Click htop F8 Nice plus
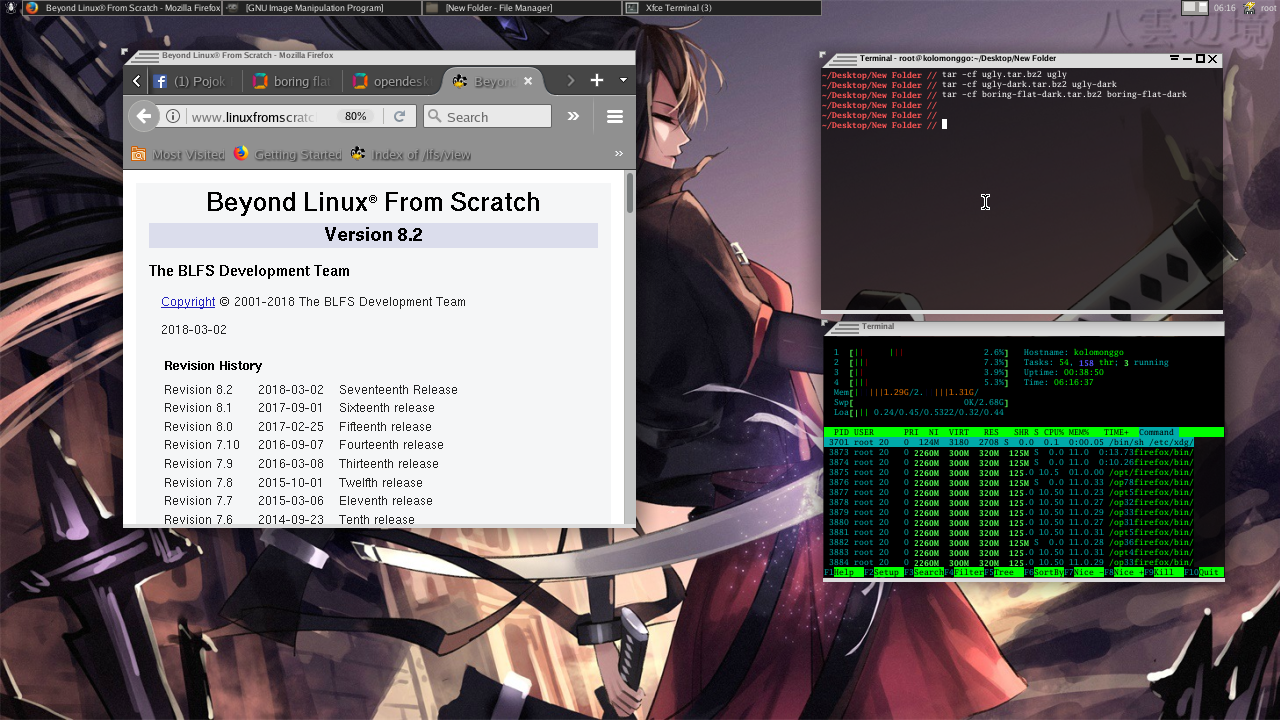Viewport: 1280px width, 720px height. (x=1124, y=573)
